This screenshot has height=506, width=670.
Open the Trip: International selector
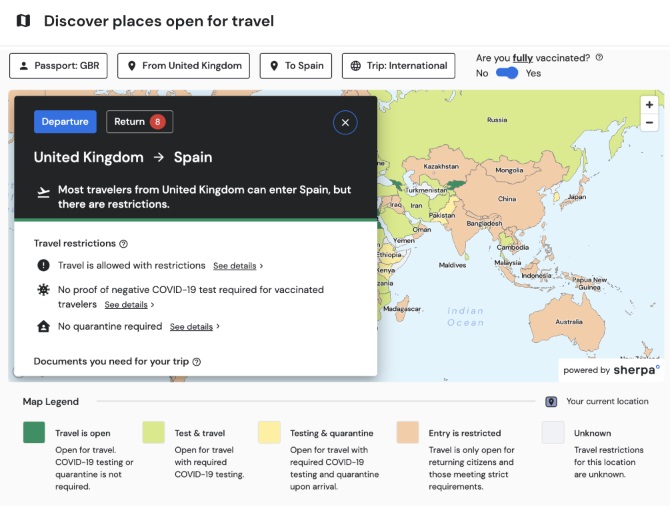point(398,66)
